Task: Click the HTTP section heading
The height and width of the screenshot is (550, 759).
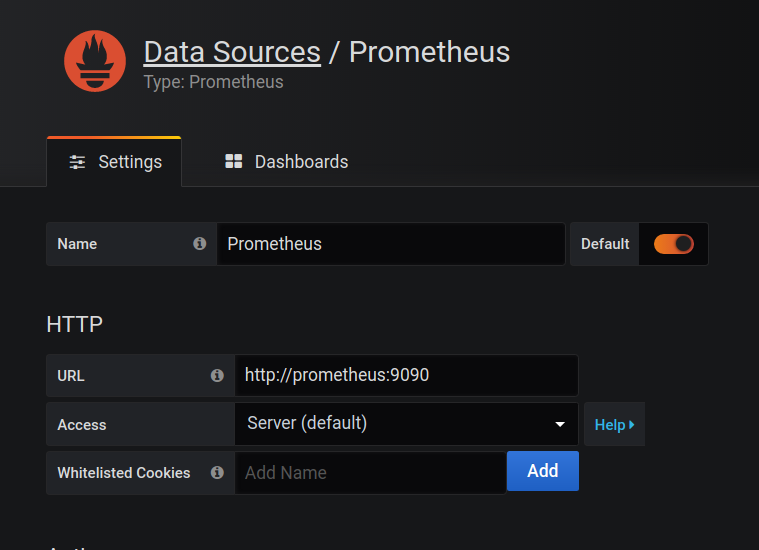Action: 74,324
